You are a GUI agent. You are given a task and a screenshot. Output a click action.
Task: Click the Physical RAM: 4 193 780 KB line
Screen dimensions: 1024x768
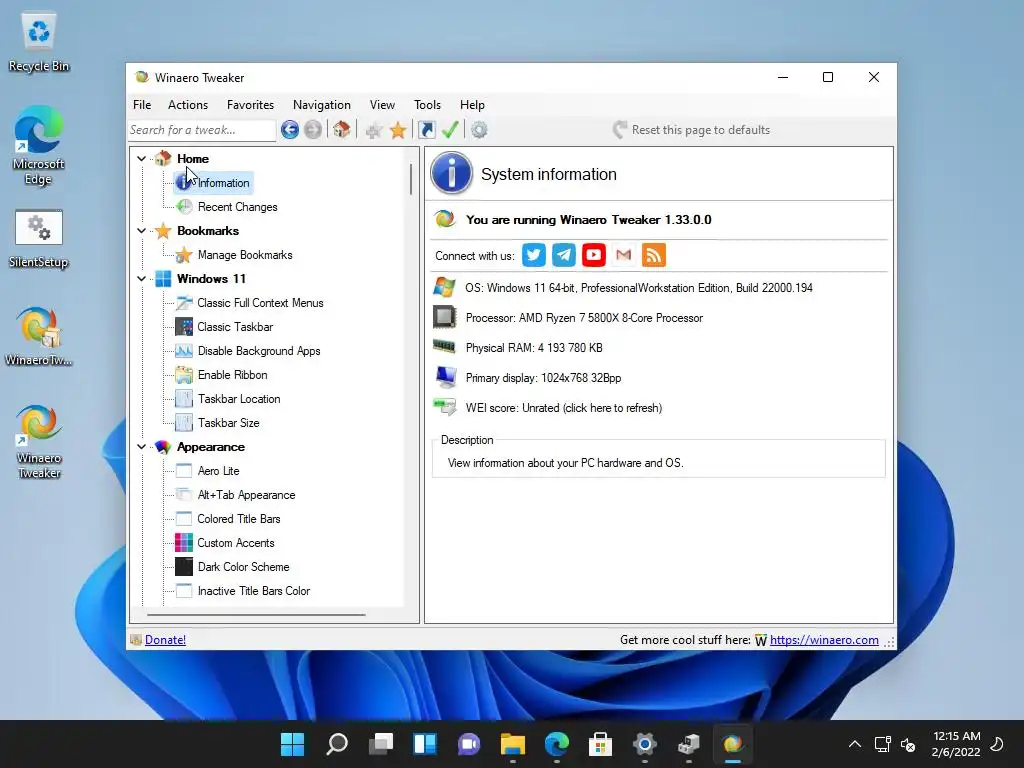534,348
